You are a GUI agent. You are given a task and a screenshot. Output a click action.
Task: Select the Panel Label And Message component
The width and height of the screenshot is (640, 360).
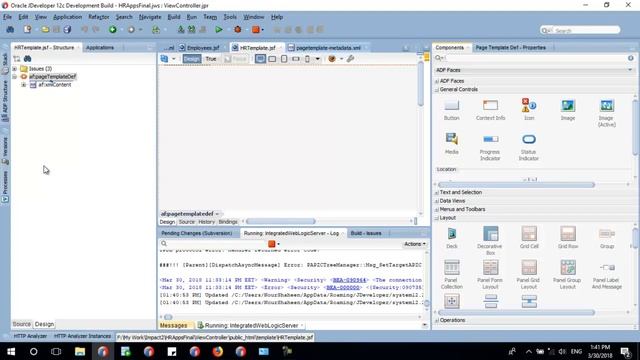(607, 268)
